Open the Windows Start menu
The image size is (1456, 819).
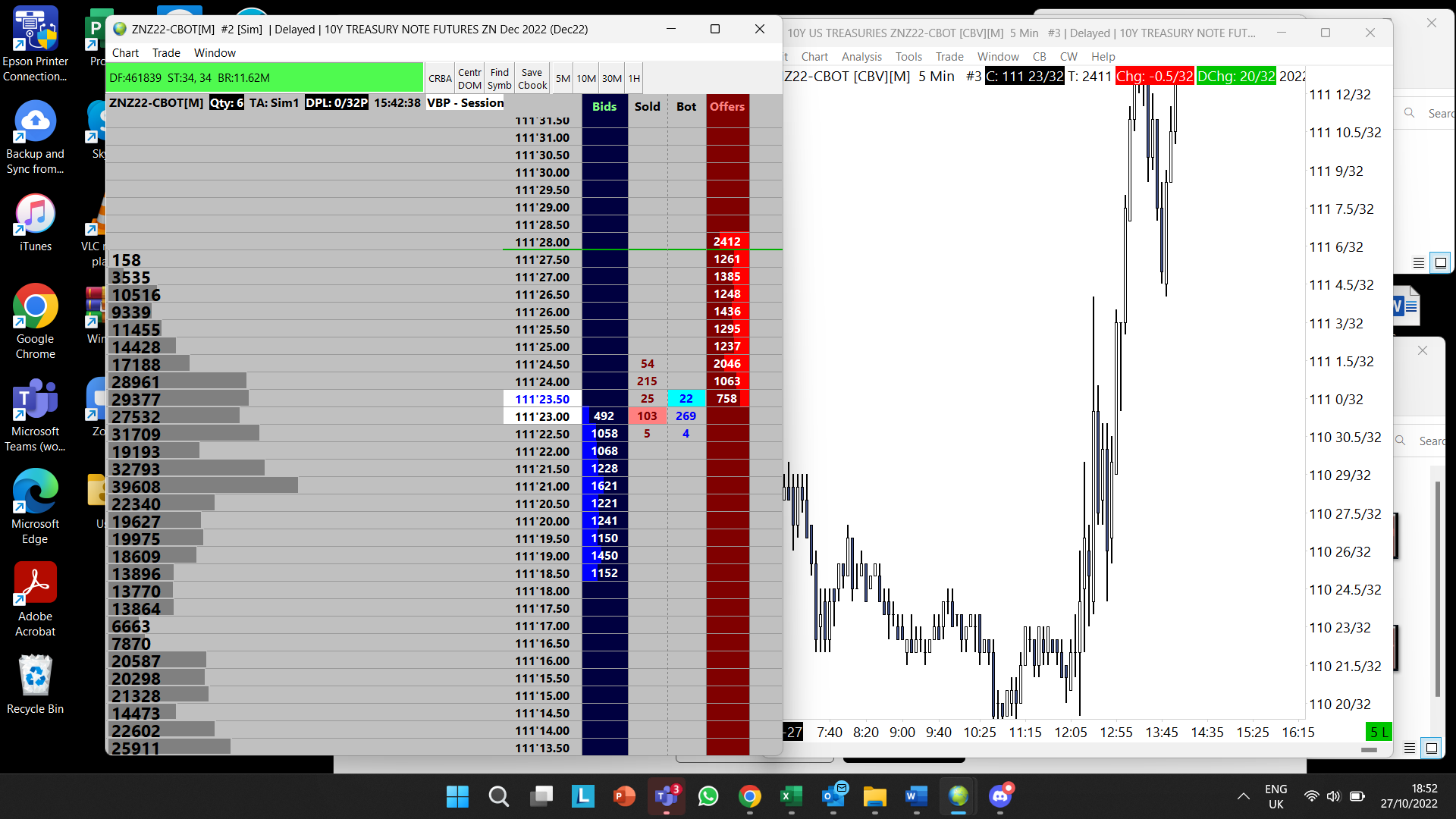457,795
